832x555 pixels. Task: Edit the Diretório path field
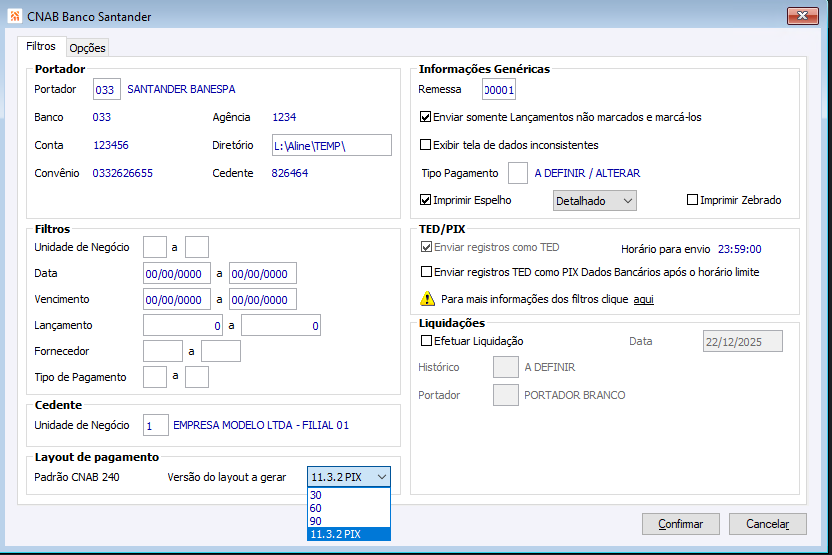click(x=332, y=145)
